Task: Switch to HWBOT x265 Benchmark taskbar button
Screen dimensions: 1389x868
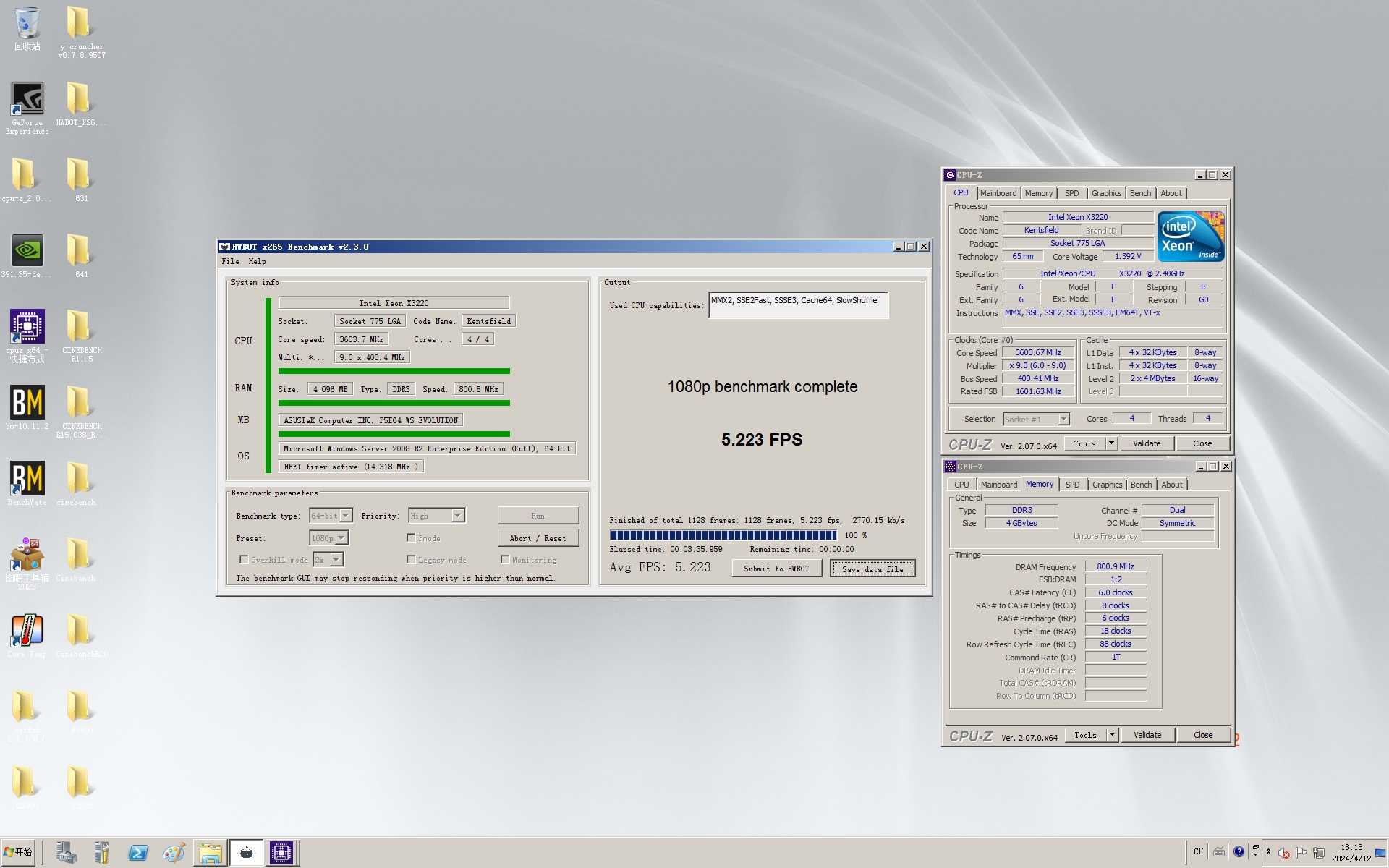Action: pos(246,852)
